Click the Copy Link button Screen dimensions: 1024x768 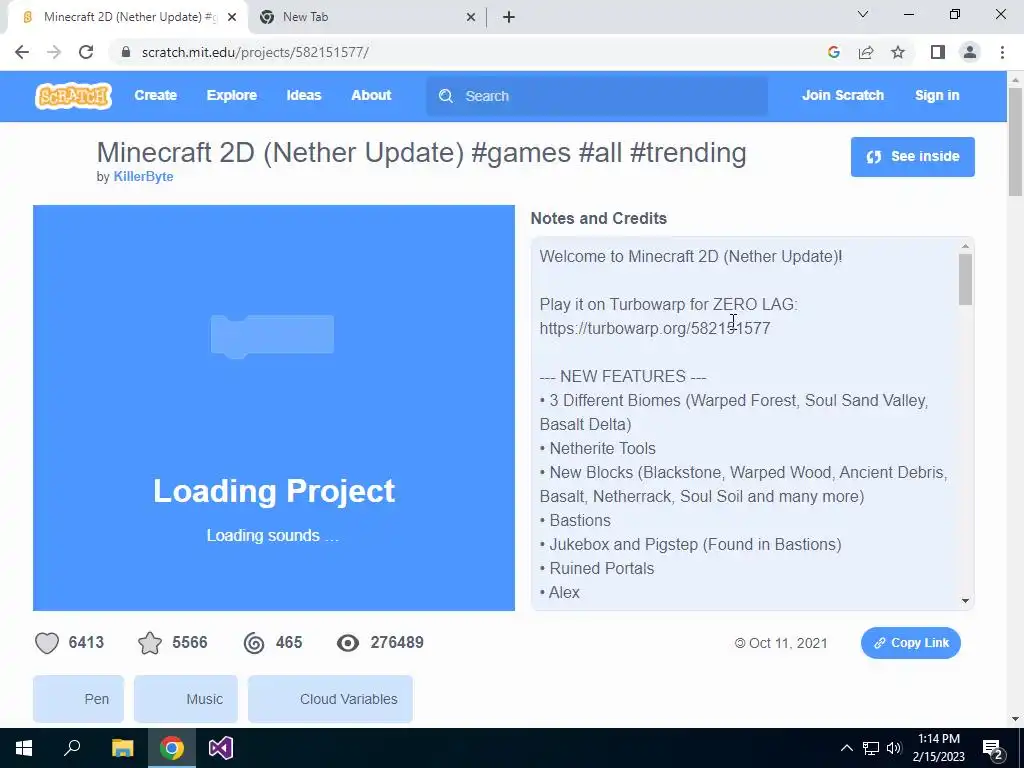click(x=910, y=643)
